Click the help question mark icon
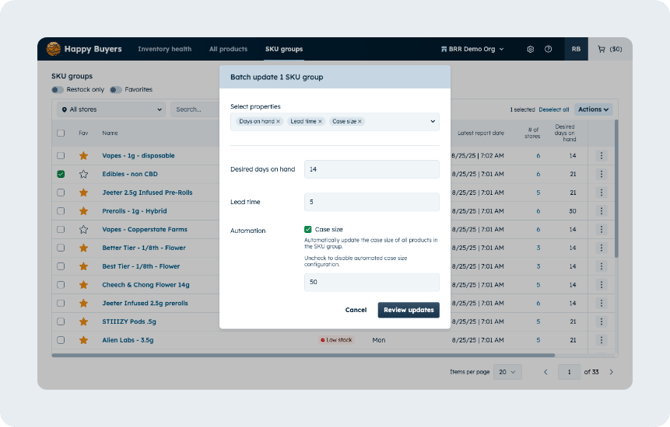Viewport: 670px width, 427px height. pos(548,49)
